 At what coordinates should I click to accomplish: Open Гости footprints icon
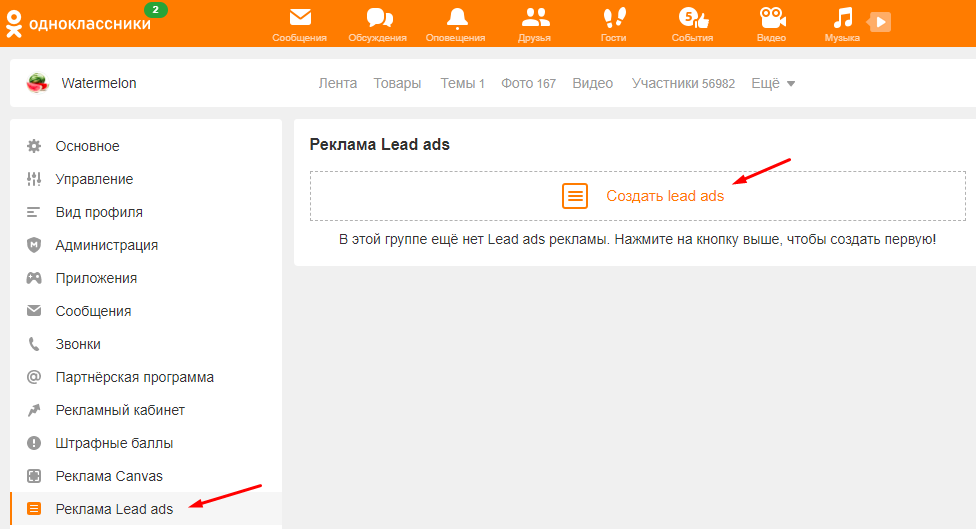coord(614,17)
